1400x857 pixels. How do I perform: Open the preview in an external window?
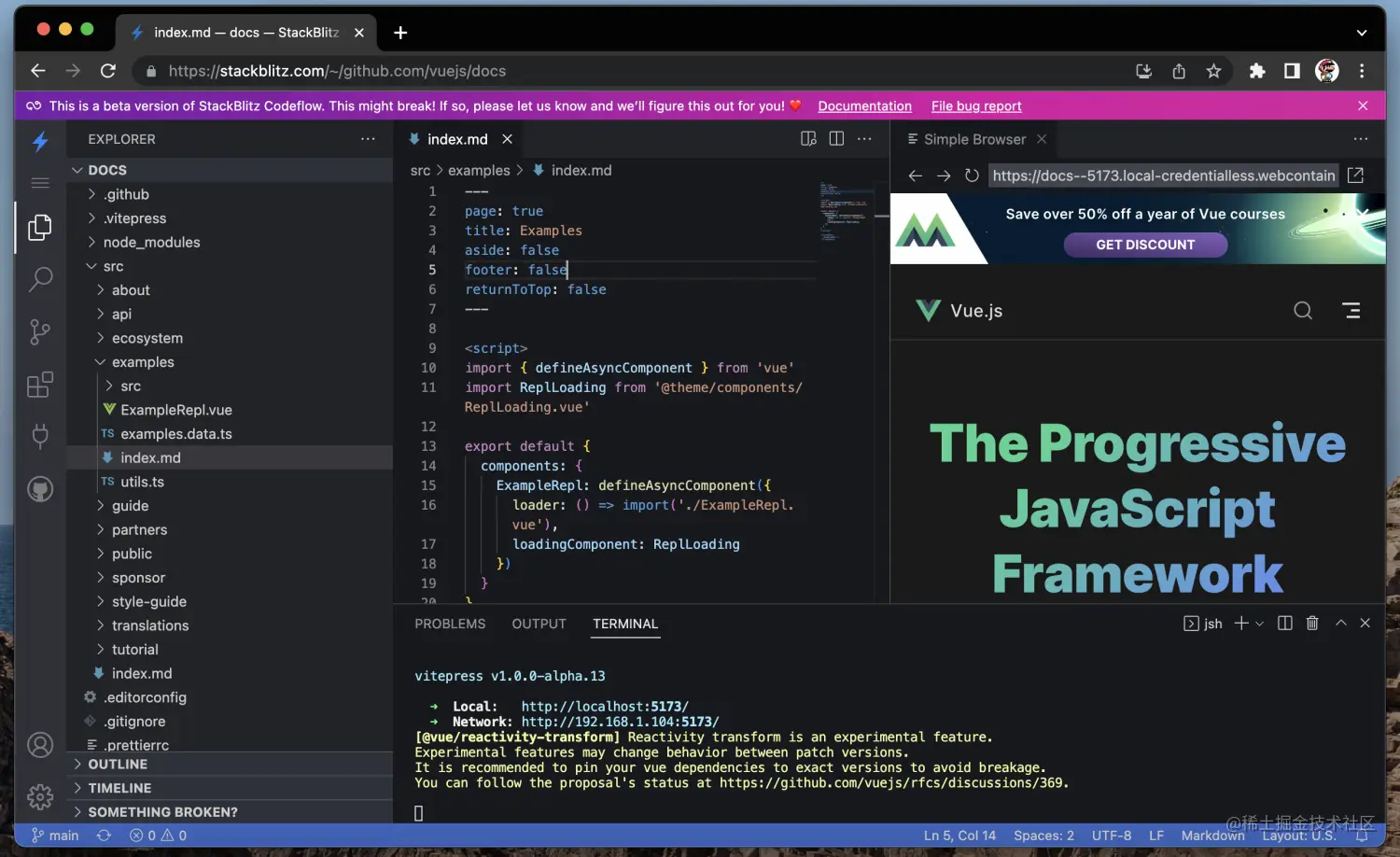(1356, 176)
